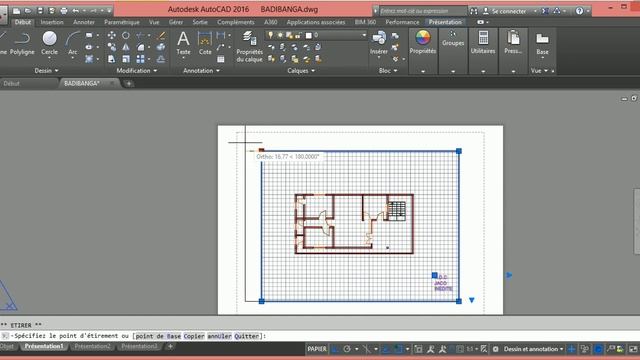Toggle object snap in status bar
This screenshot has height=360, width=640.
click(399, 349)
